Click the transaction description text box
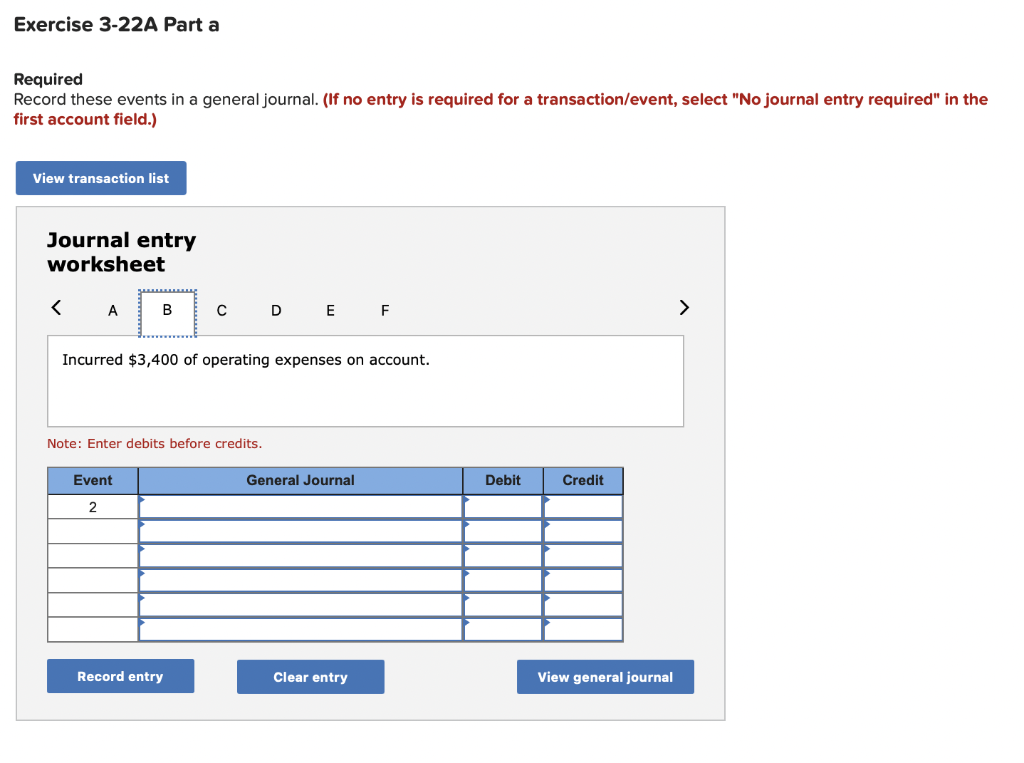The height and width of the screenshot is (763, 1024). click(x=365, y=381)
